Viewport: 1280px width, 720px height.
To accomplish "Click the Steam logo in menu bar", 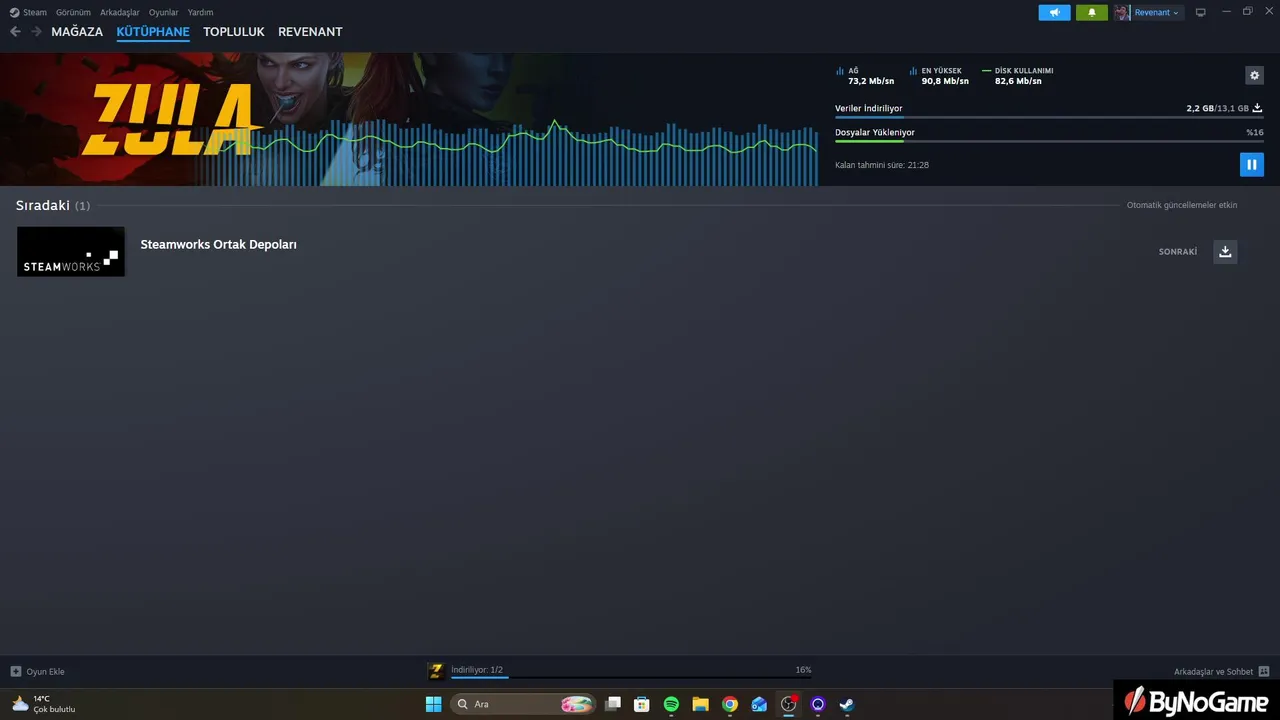I will [14, 12].
